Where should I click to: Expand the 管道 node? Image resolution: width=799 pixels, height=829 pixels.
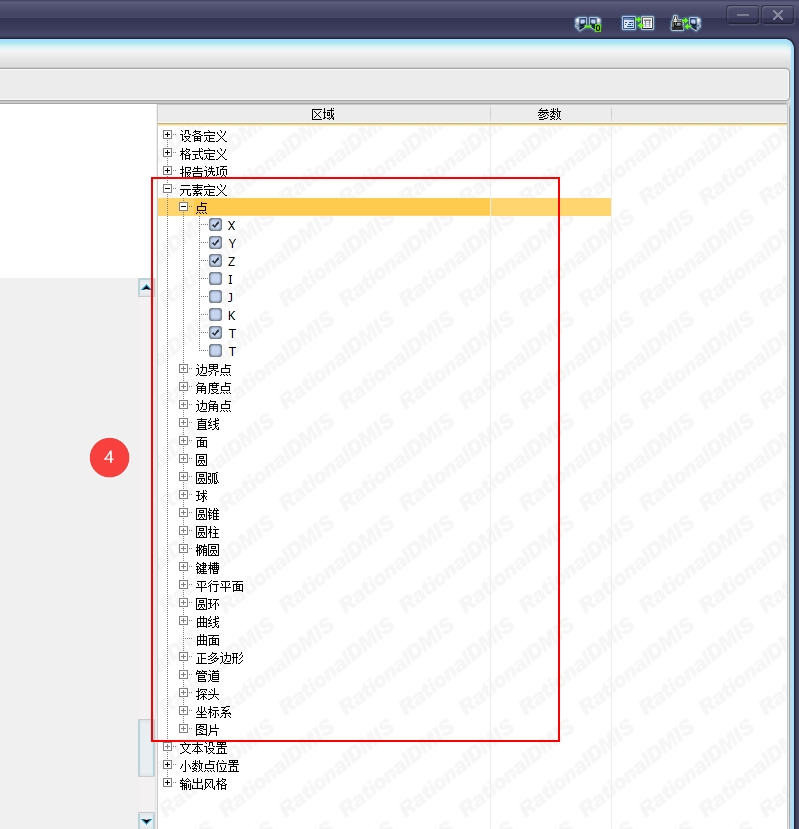tap(183, 674)
